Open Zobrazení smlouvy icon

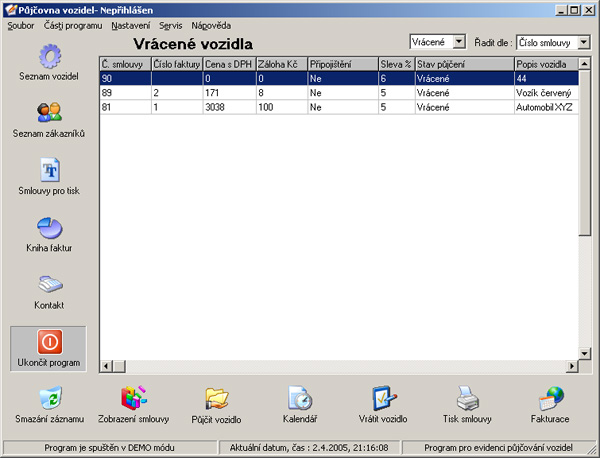pos(134,399)
